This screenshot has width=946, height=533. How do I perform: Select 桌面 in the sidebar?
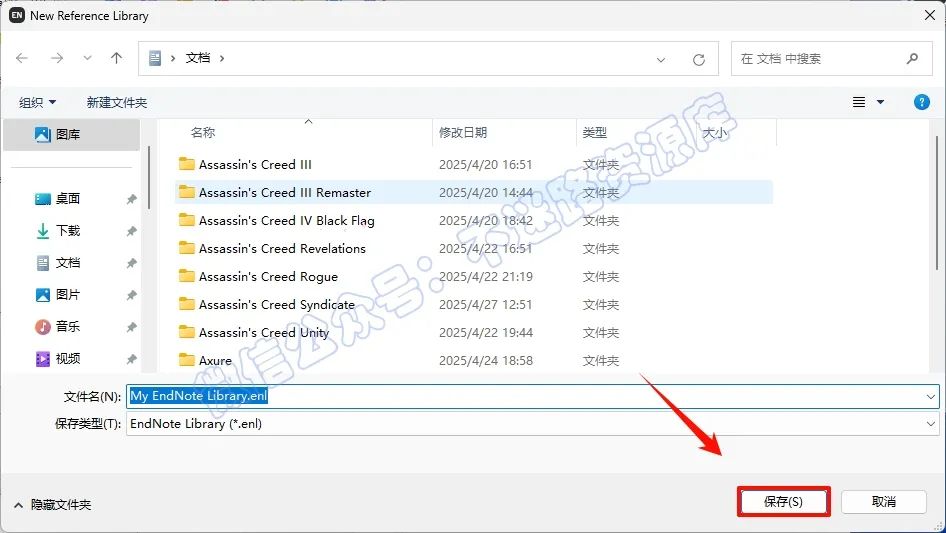pyautogui.click(x=68, y=199)
